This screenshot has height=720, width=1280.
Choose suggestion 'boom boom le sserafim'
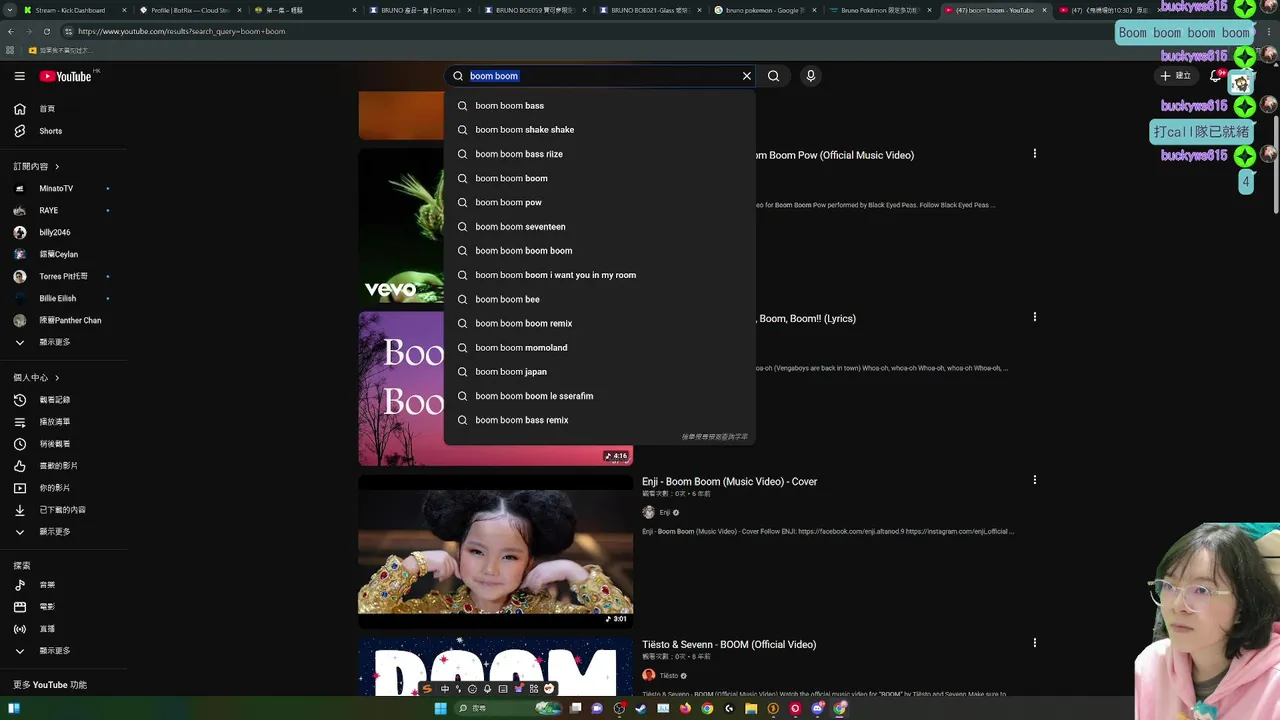click(600, 396)
